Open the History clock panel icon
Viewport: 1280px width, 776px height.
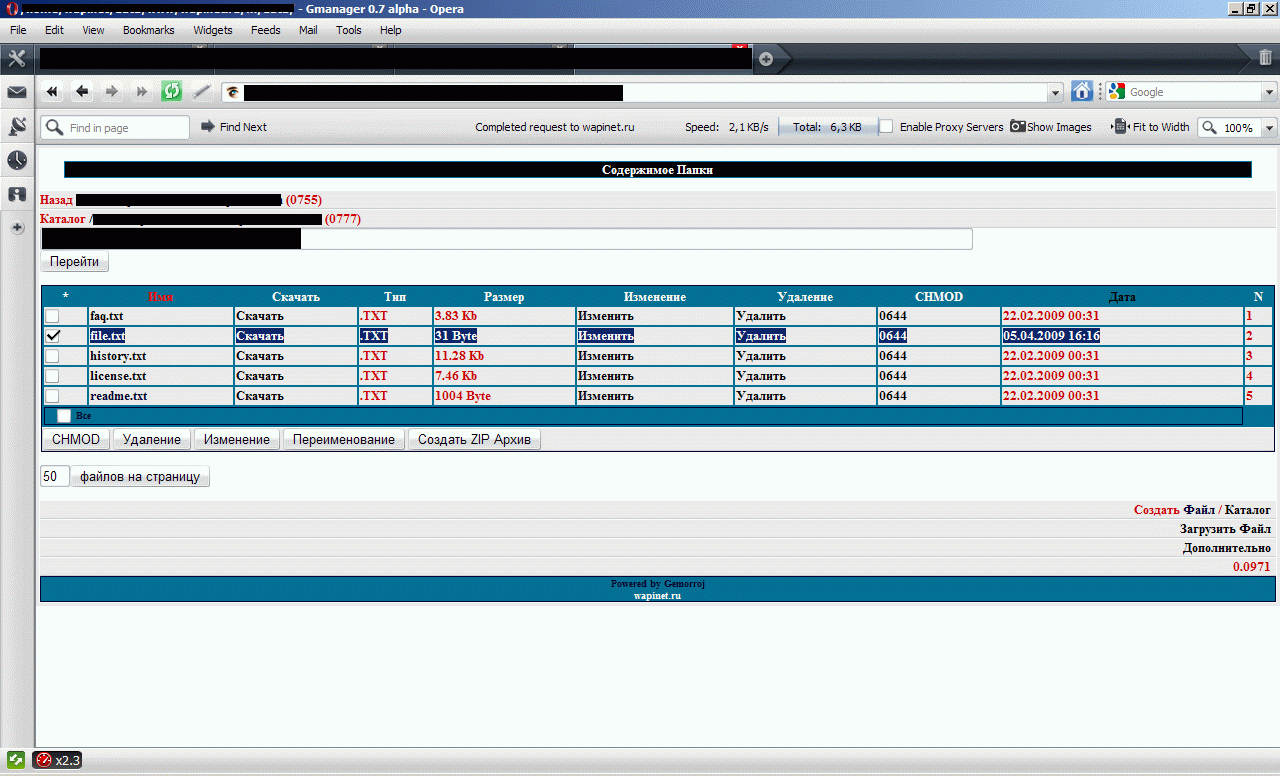[x=17, y=160]
